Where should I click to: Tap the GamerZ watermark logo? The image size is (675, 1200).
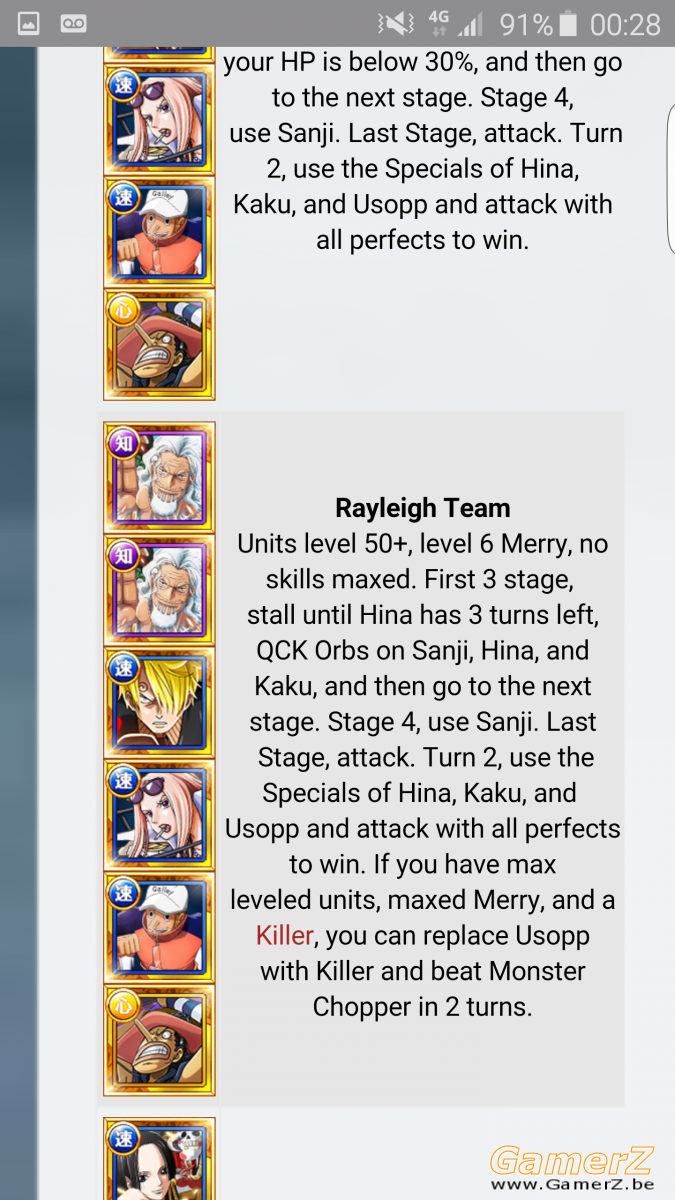[x=573, y=1168]
